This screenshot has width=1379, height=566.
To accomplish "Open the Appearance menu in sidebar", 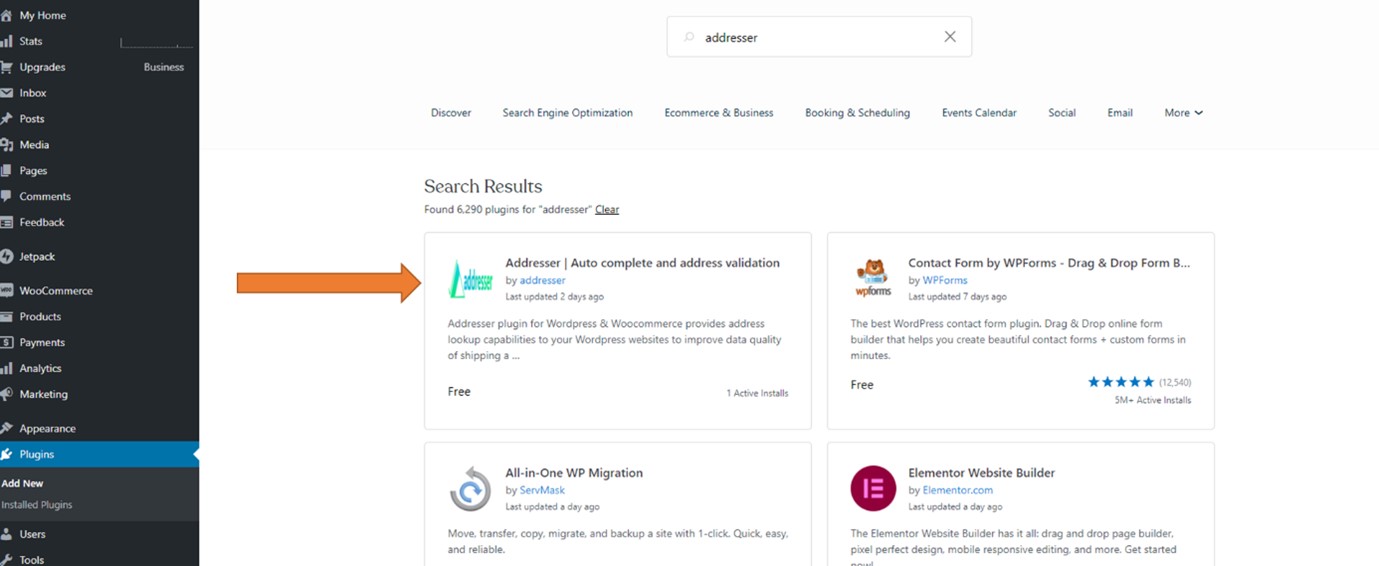I will point(47,429).
